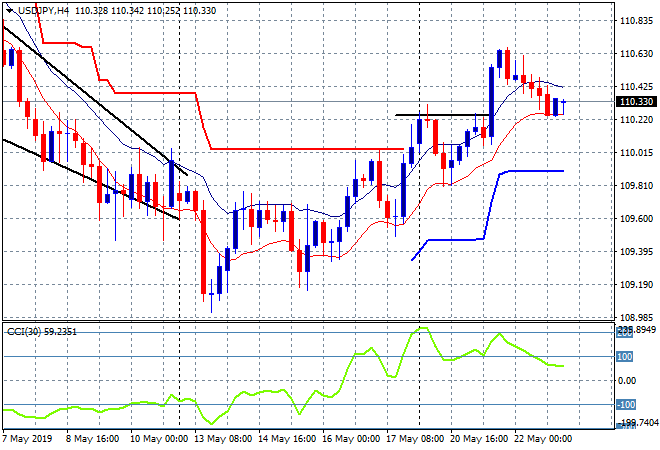Click the 10 May 00:00 time label

pos(159,439)
